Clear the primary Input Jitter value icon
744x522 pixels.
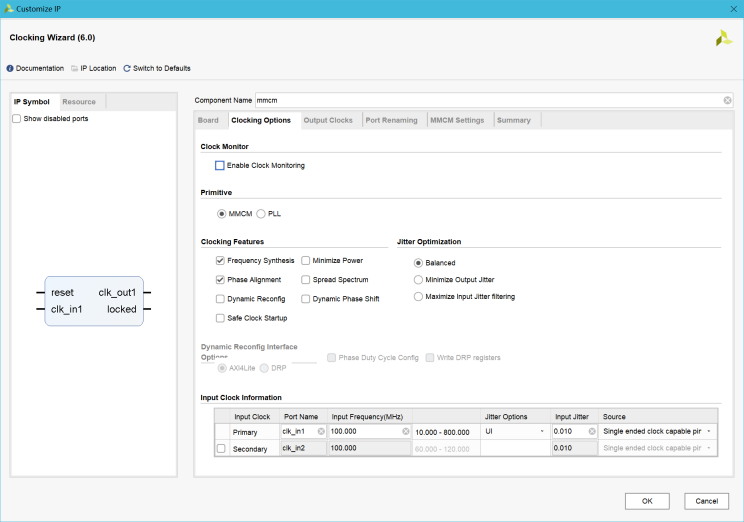coord(592,432)
